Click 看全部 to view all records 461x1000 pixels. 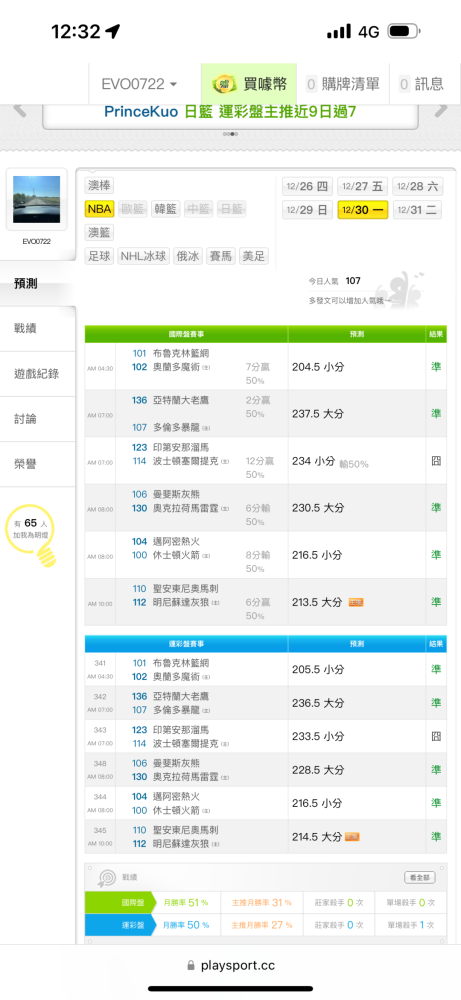pos(420,878)
